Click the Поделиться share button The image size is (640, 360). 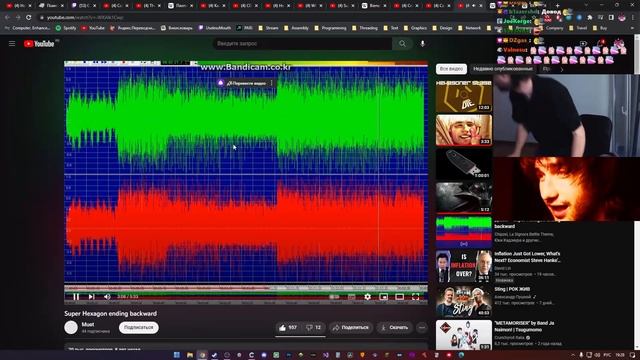(351, 327)
